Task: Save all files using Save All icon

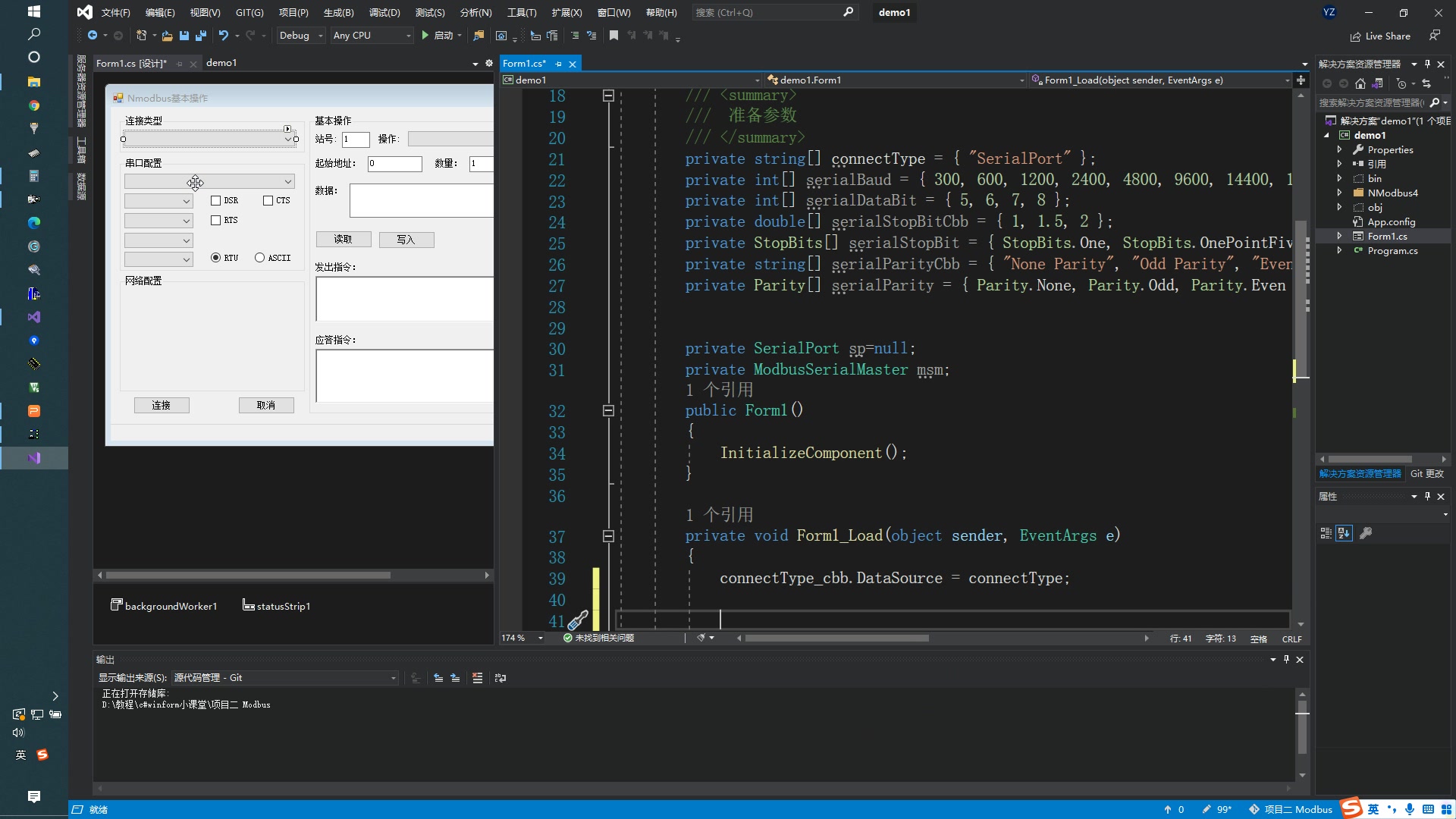Action: (x=200, y=35)
